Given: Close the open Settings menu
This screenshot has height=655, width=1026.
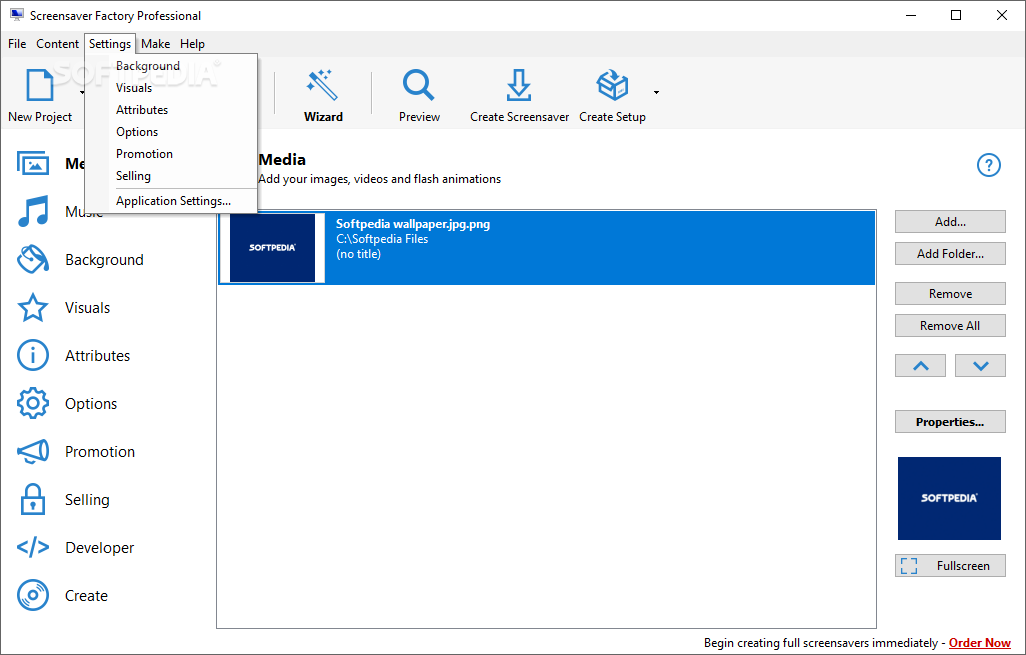Looking at the screenshot, I should 110,44.
